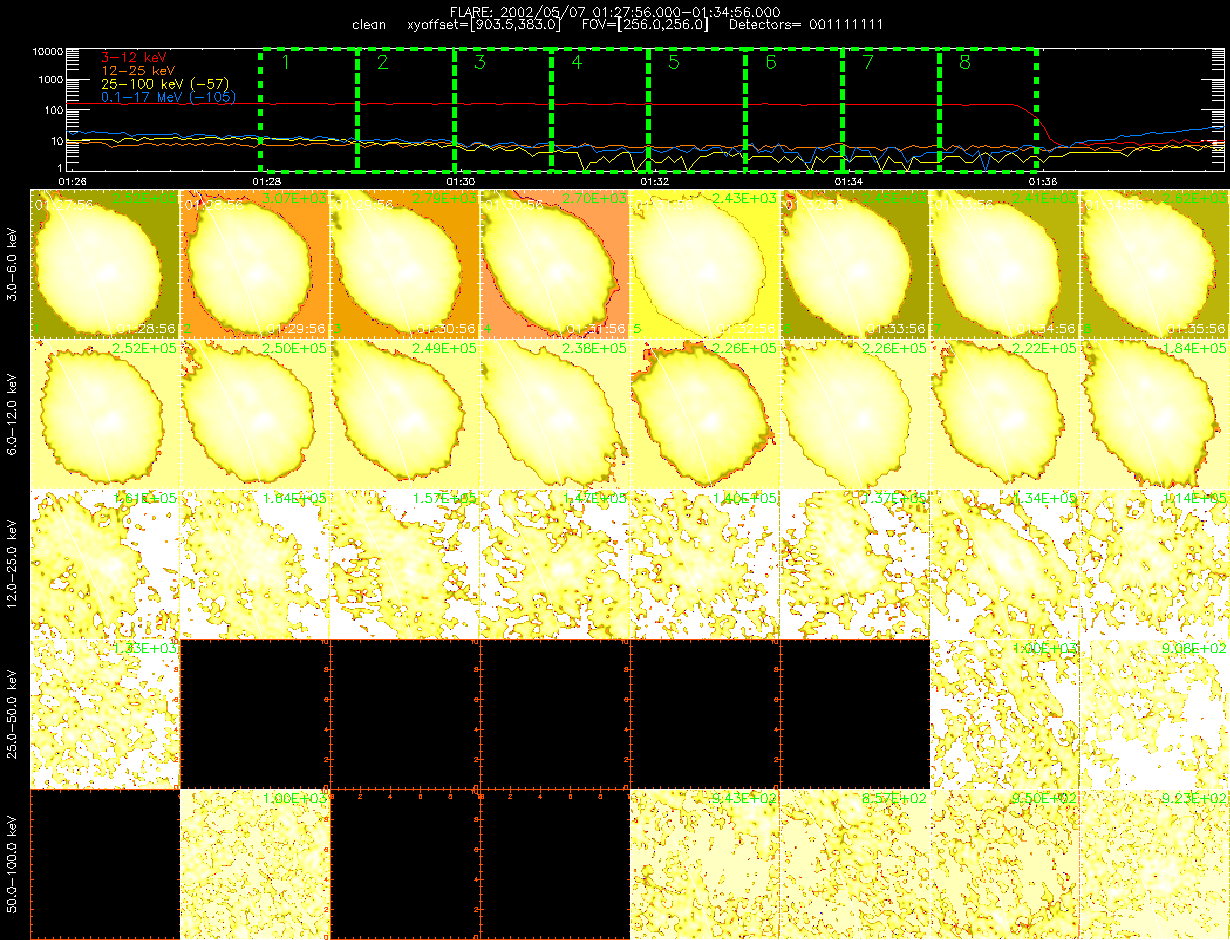Click the 01:36 time axis label
1230x940 pixels.
(1041, 181)
